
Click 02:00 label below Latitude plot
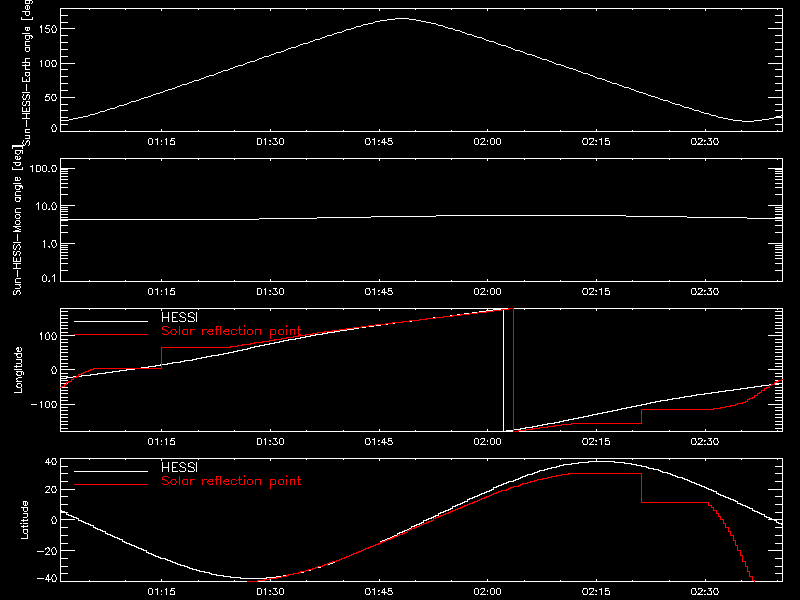point(487,592)
